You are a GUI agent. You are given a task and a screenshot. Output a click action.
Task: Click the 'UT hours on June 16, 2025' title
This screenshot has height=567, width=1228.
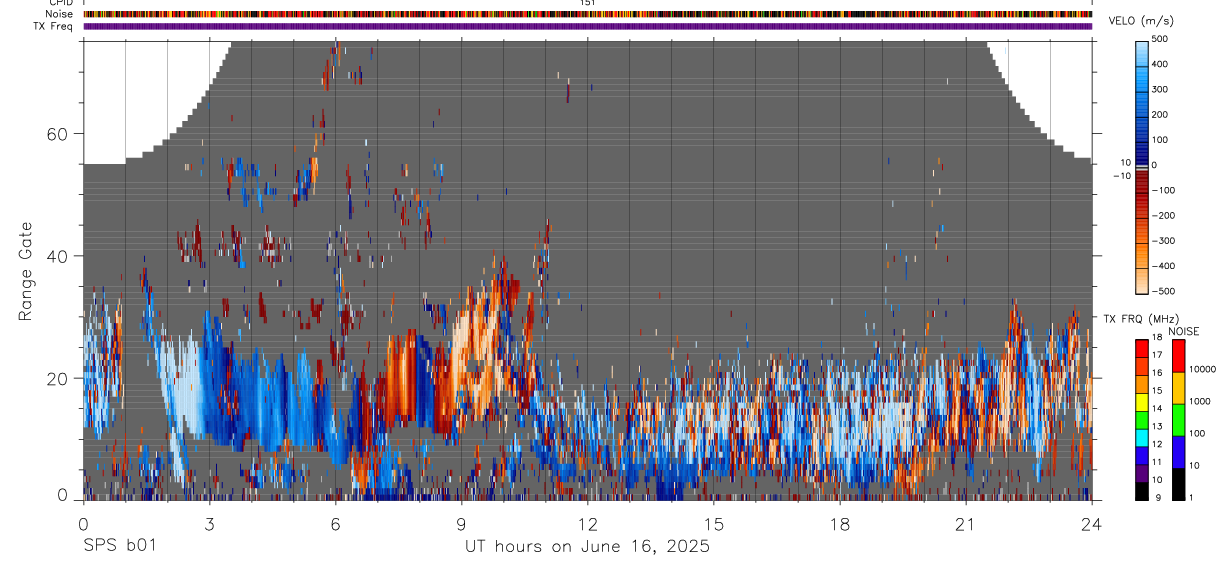587,546
